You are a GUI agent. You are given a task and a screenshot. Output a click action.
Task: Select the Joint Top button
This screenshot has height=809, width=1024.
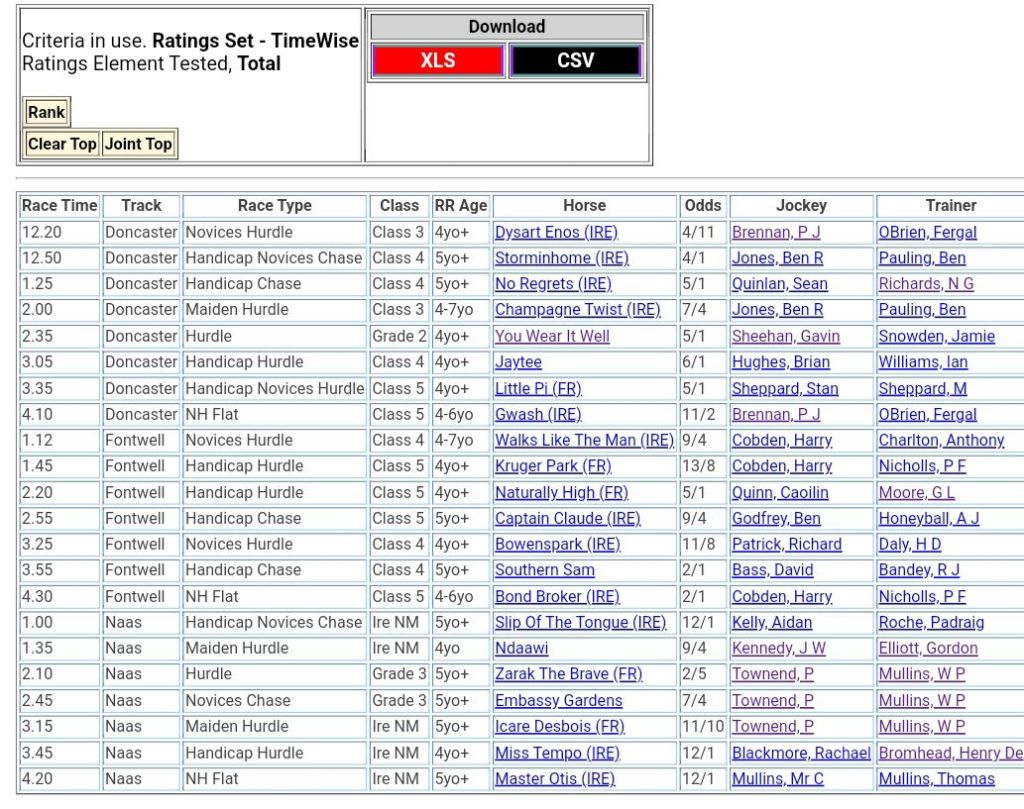[x=138, y=144]
